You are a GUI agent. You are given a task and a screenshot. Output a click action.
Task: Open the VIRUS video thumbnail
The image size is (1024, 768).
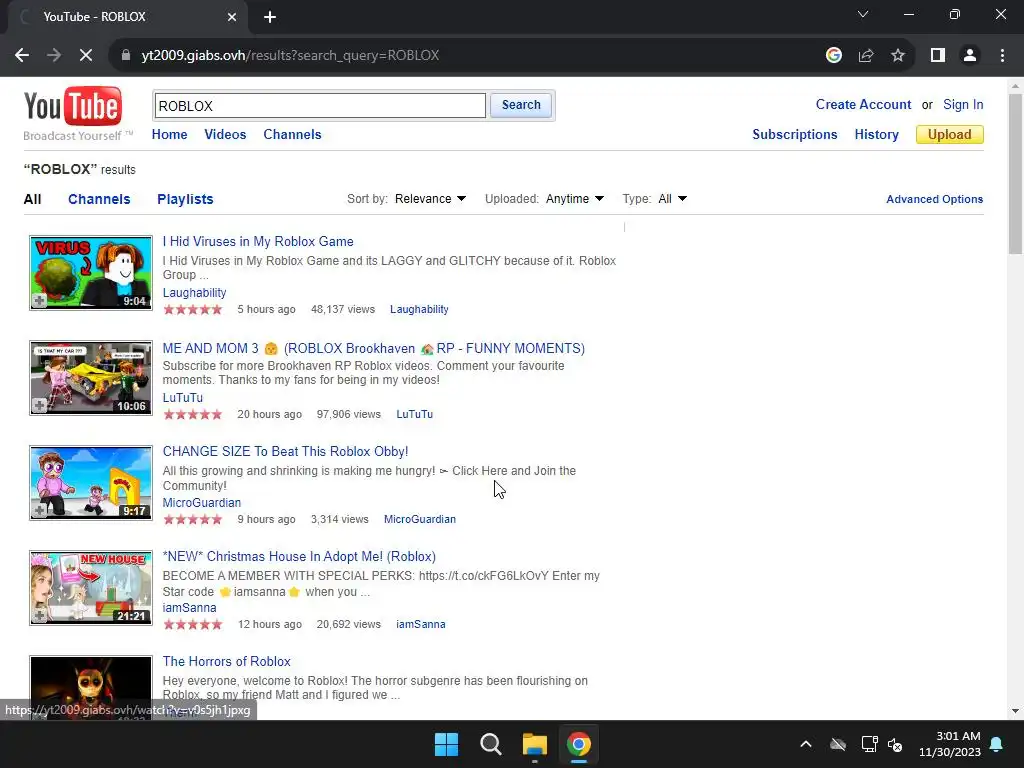pos(91,272)
